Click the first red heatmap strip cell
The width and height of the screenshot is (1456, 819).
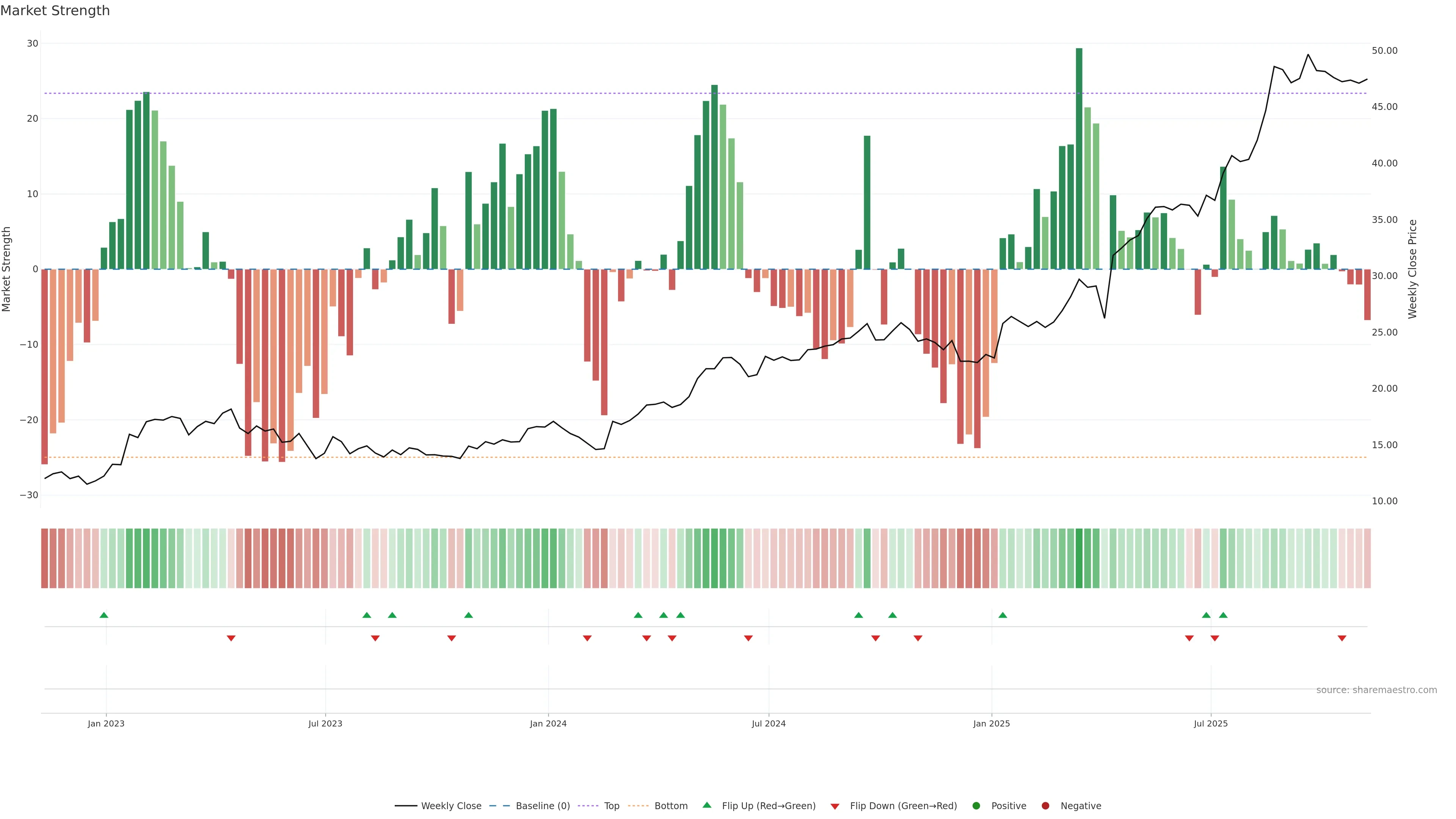pyautogui.click(x=45, y=559)
